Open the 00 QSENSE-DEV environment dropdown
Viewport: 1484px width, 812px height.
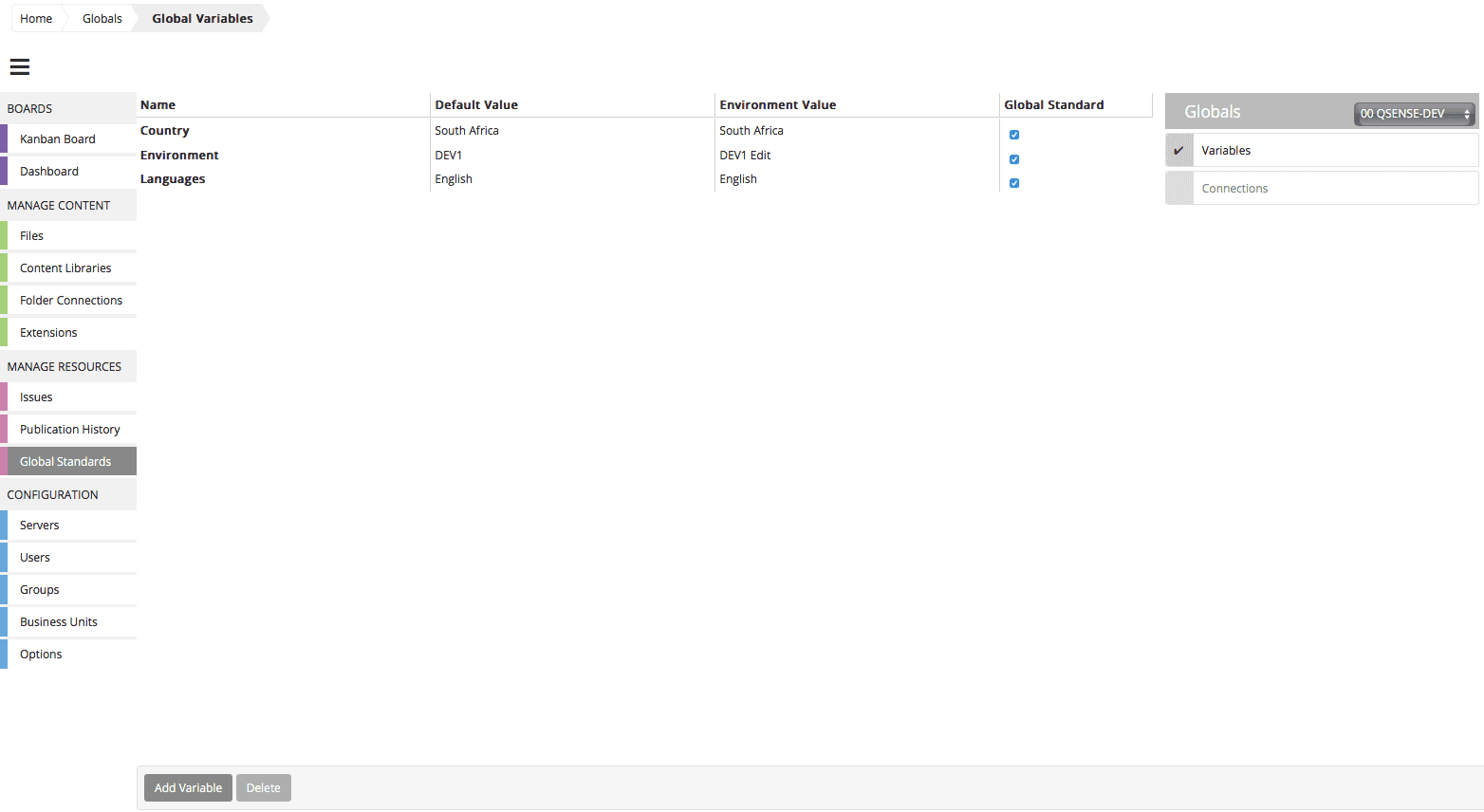point(1413,114)
